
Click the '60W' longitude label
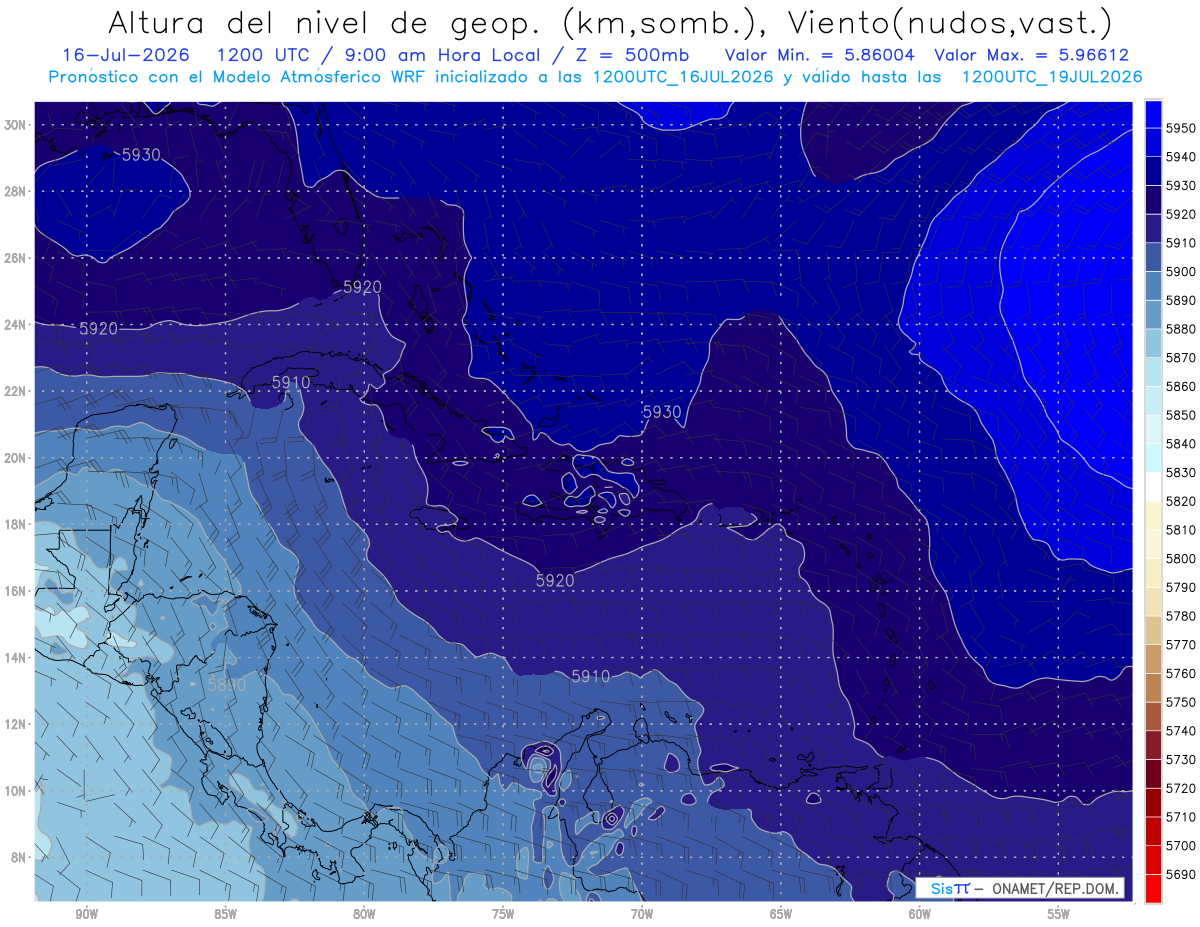(x=920, y=914)
